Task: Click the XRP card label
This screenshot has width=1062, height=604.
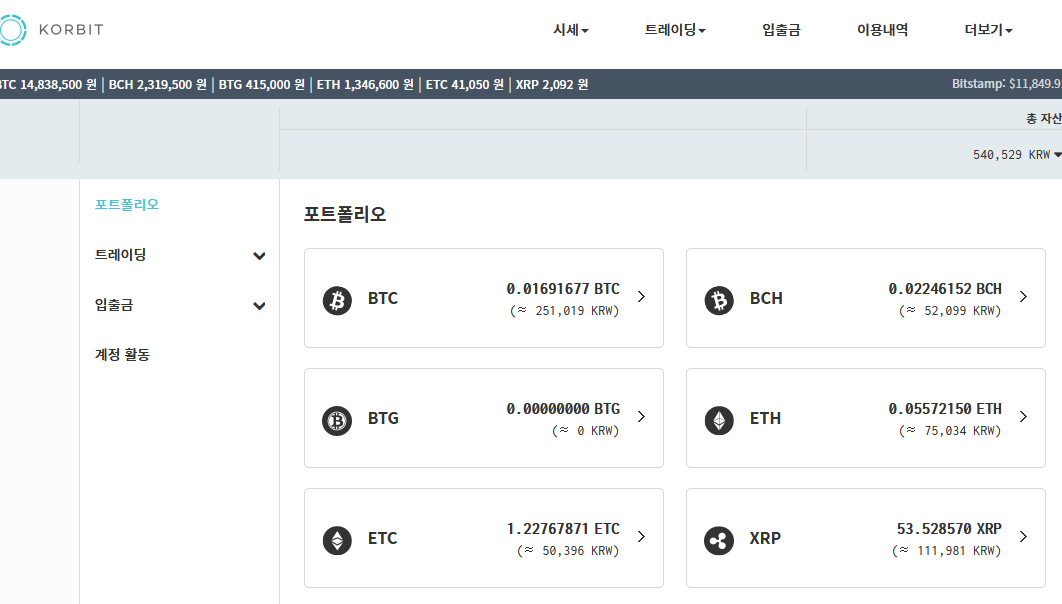Action: [x=765, y=538]
